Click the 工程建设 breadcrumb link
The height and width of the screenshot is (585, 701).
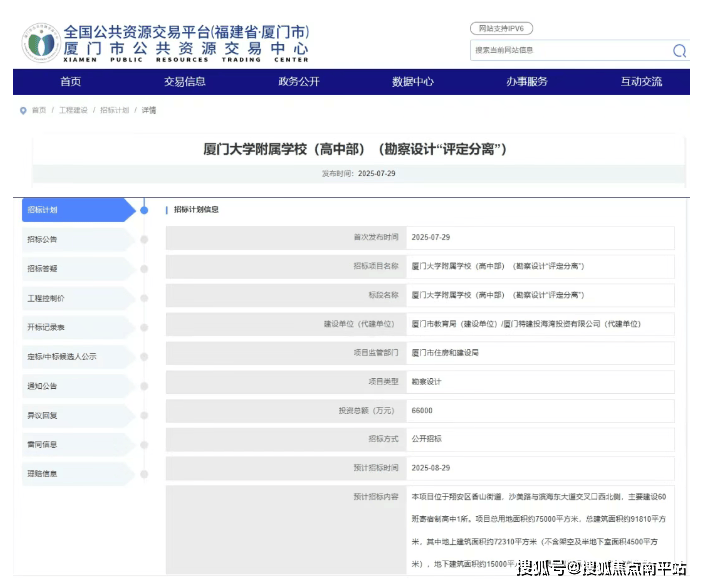coord(73,110)
